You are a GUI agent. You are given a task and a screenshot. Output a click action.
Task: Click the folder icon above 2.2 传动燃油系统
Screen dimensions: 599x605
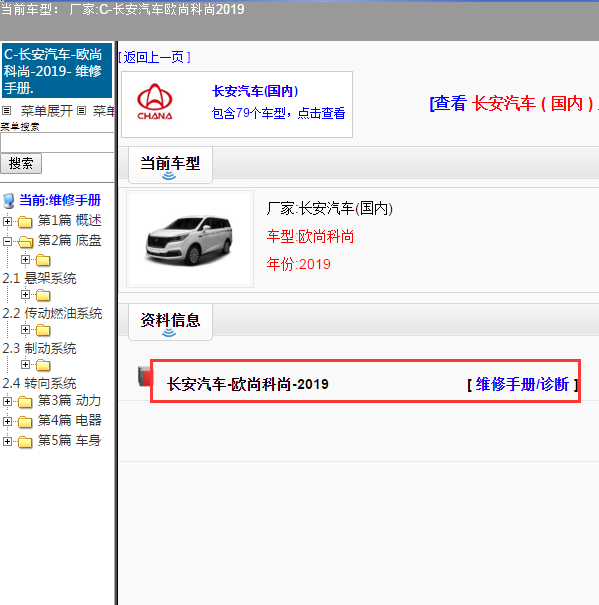43,296
